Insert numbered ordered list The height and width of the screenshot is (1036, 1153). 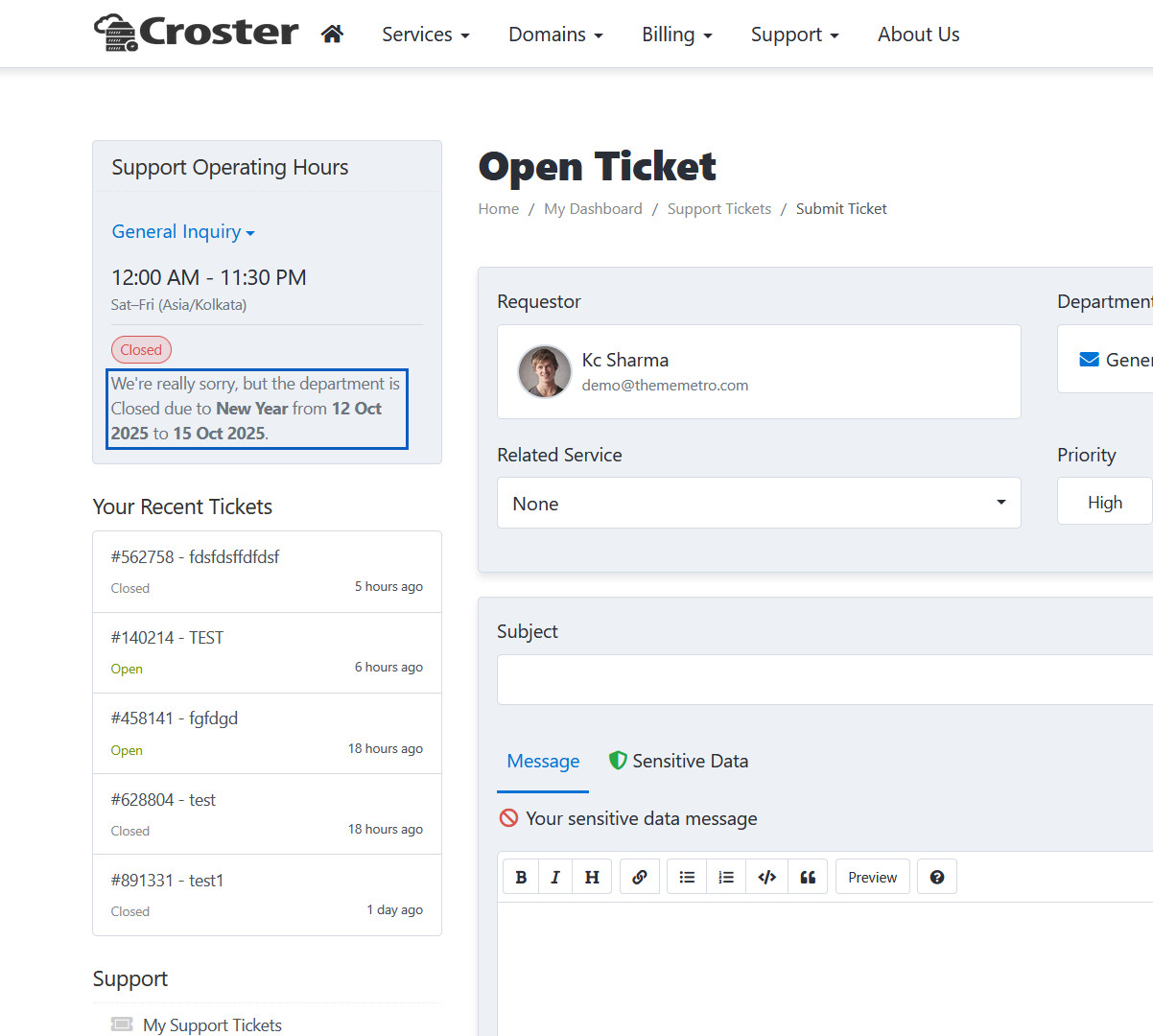(726, 877)
